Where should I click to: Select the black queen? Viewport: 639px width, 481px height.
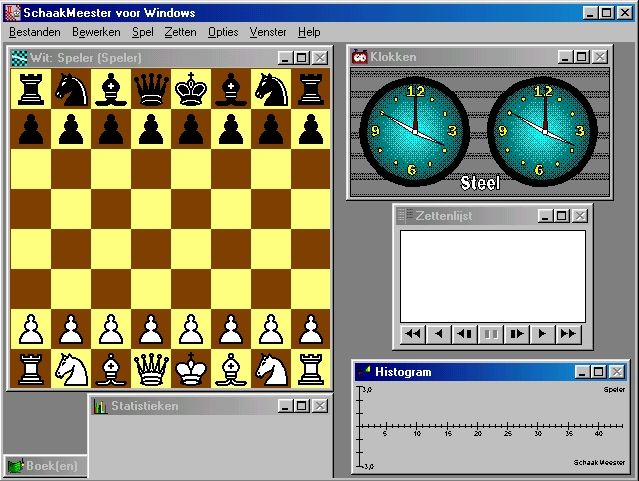pos(151,88)
